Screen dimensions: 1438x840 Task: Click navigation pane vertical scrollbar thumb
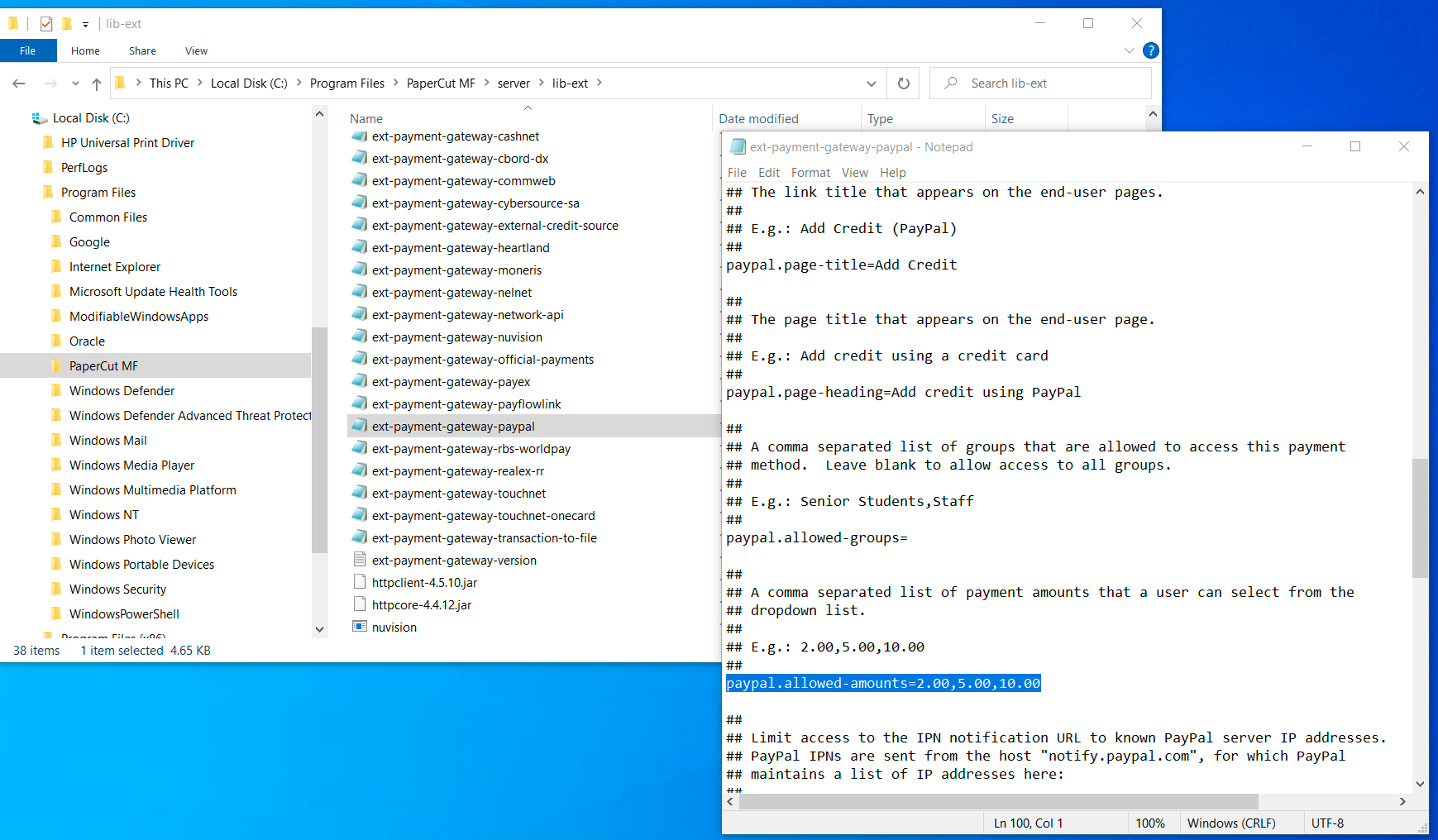[x=319, y=440]
